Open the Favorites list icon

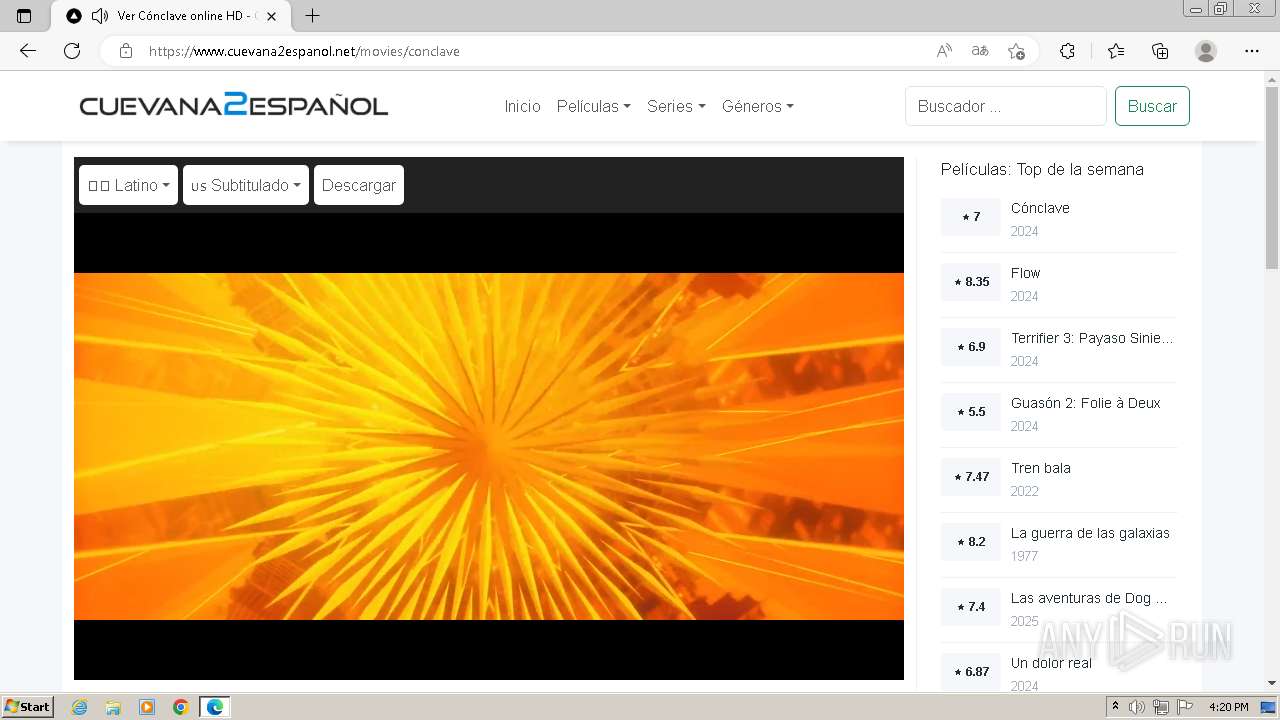1116,51
